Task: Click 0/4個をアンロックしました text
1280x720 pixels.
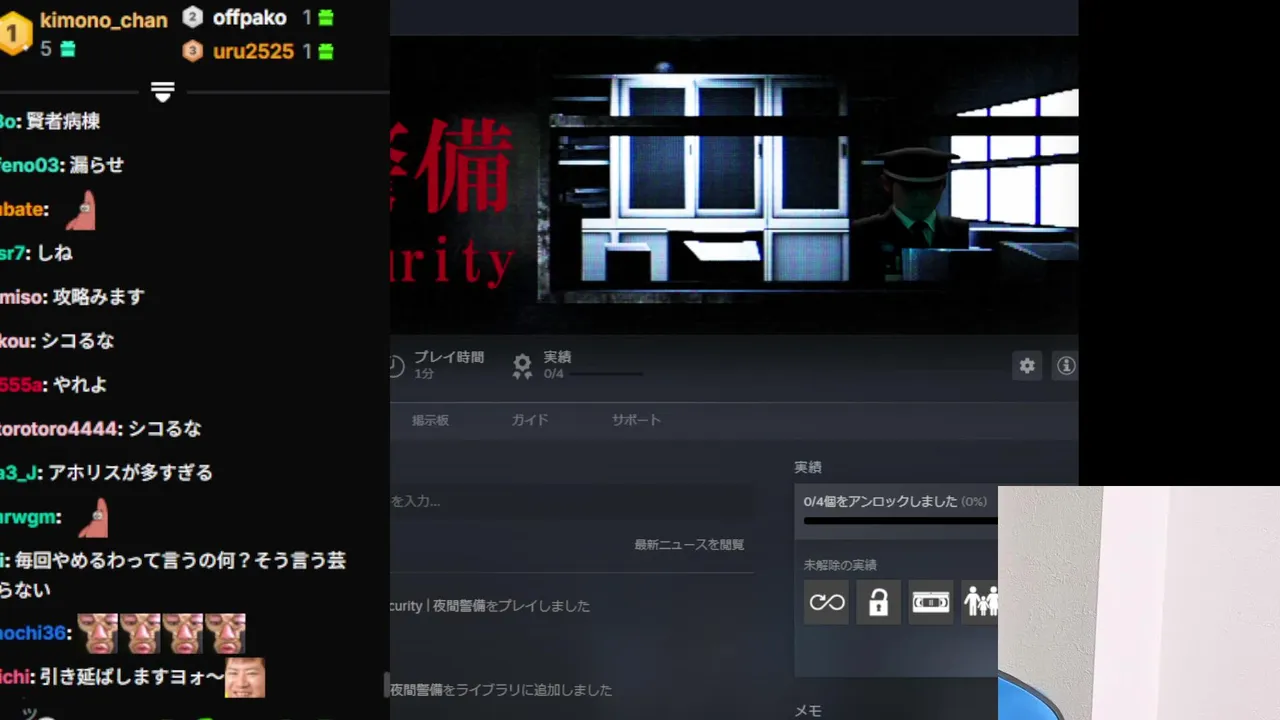Action: 880,501
